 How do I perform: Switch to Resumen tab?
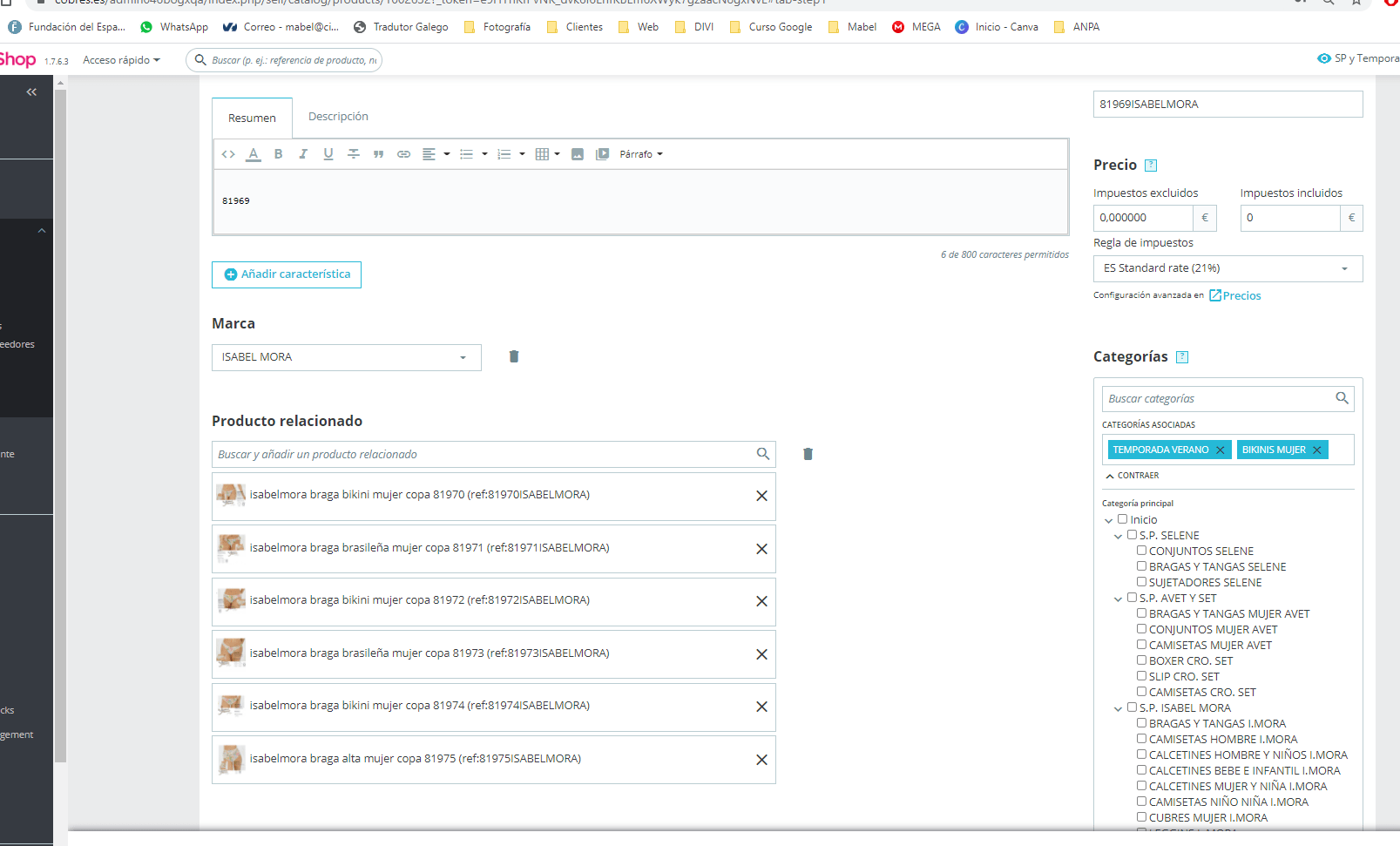252,118
